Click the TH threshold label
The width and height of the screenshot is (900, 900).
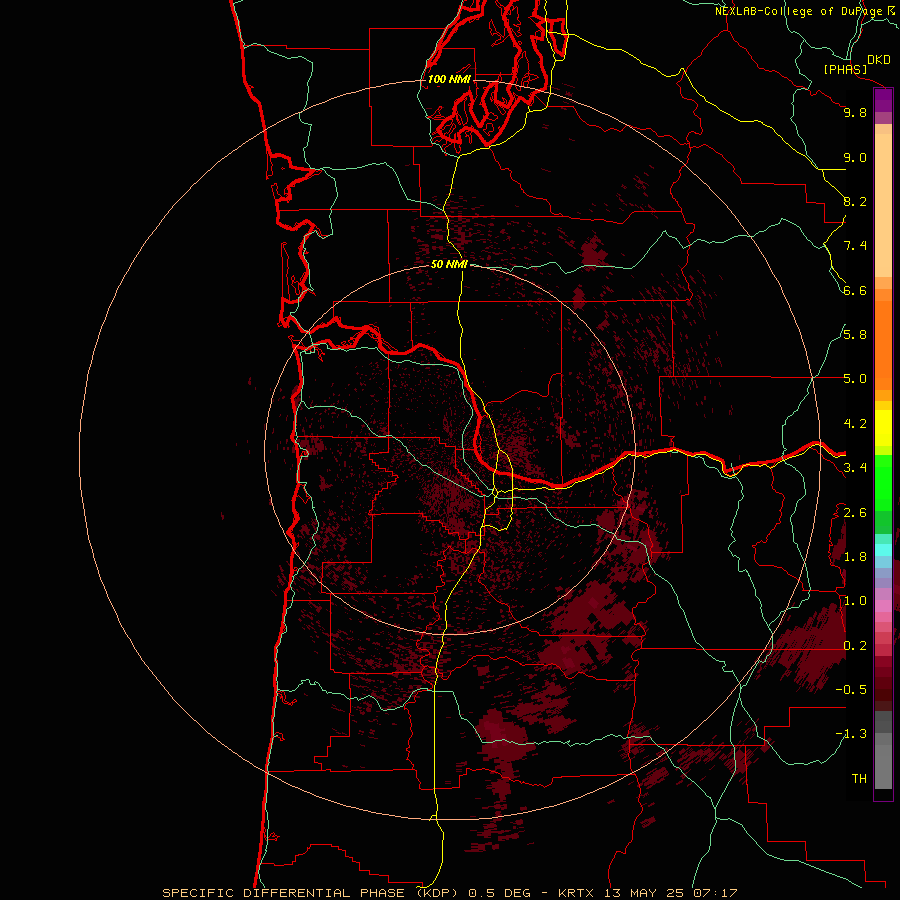(859, 779)
